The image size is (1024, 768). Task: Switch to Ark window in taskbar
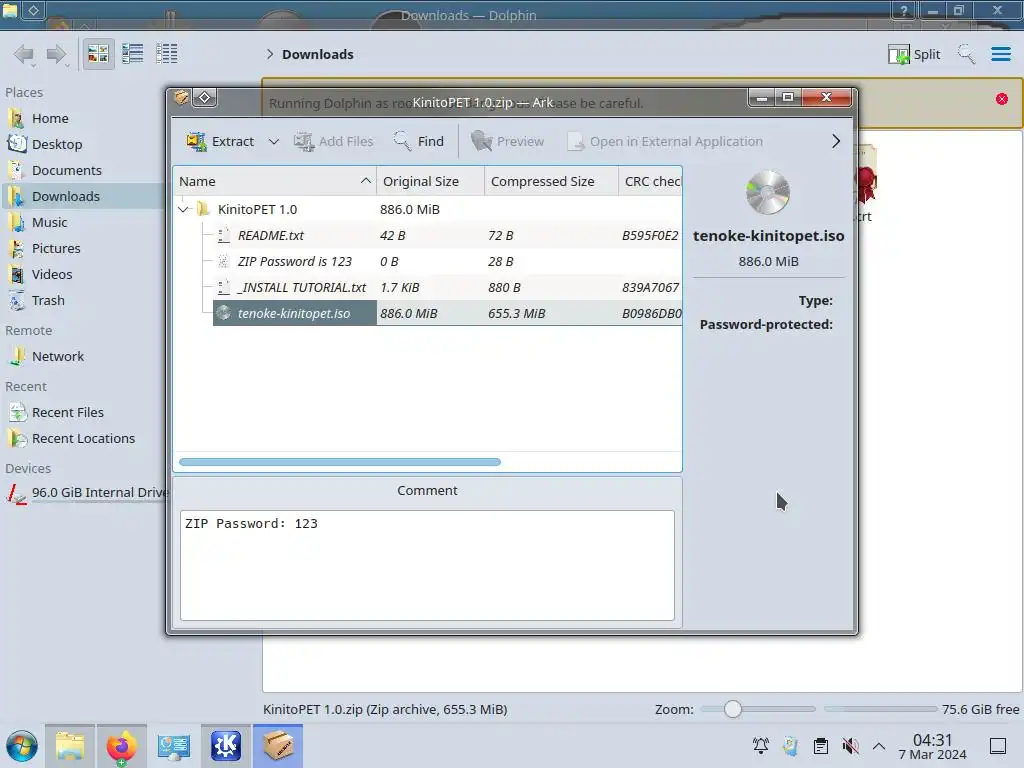[x=278, y=746]
